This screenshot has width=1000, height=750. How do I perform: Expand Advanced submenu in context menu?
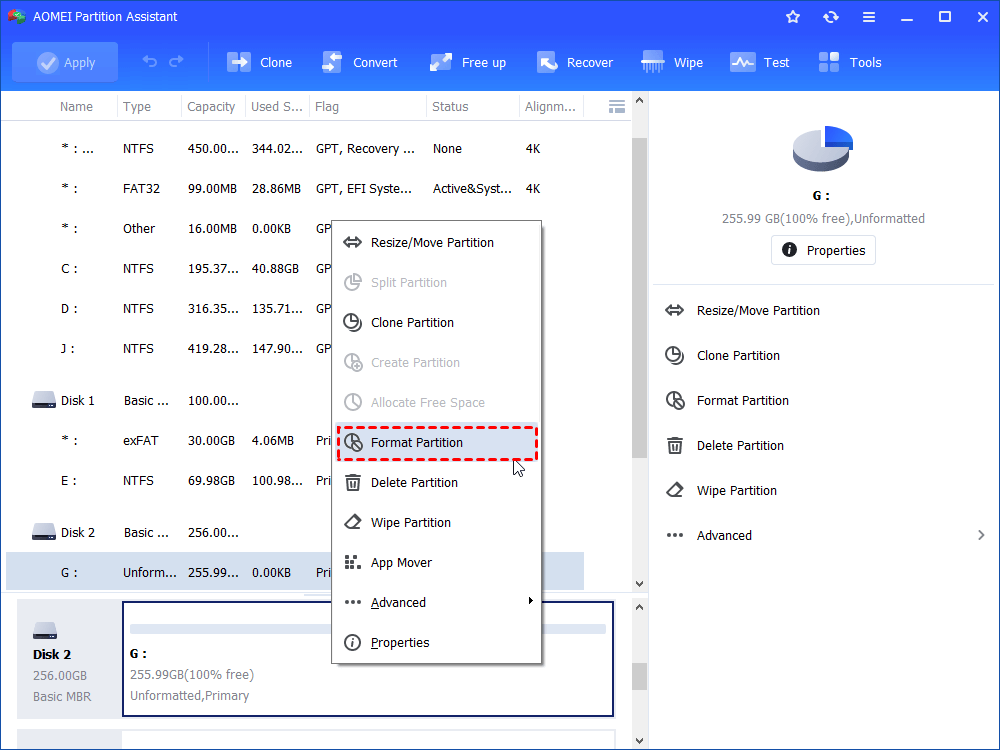437,603
